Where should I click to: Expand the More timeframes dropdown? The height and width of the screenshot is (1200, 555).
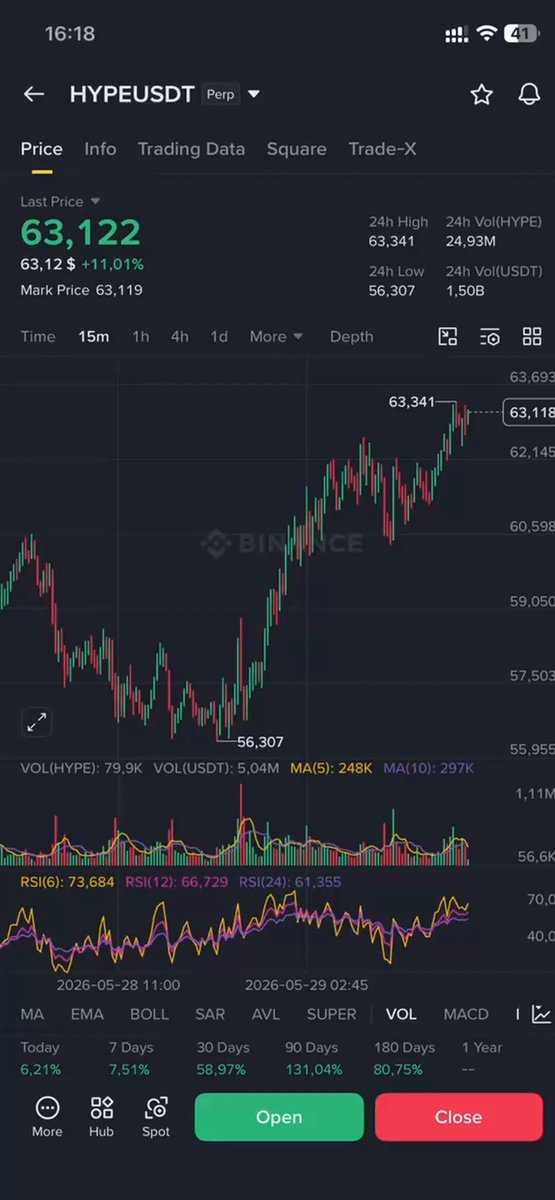[277, 337]
